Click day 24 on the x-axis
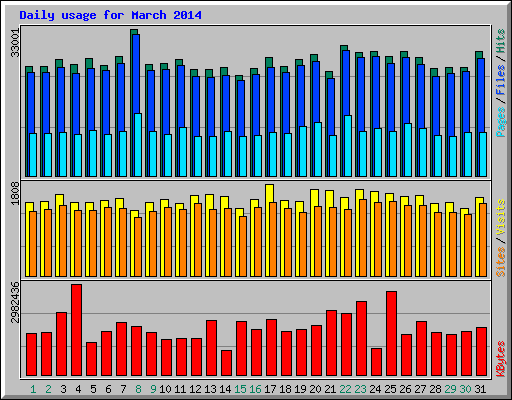 tap(375, 389)
